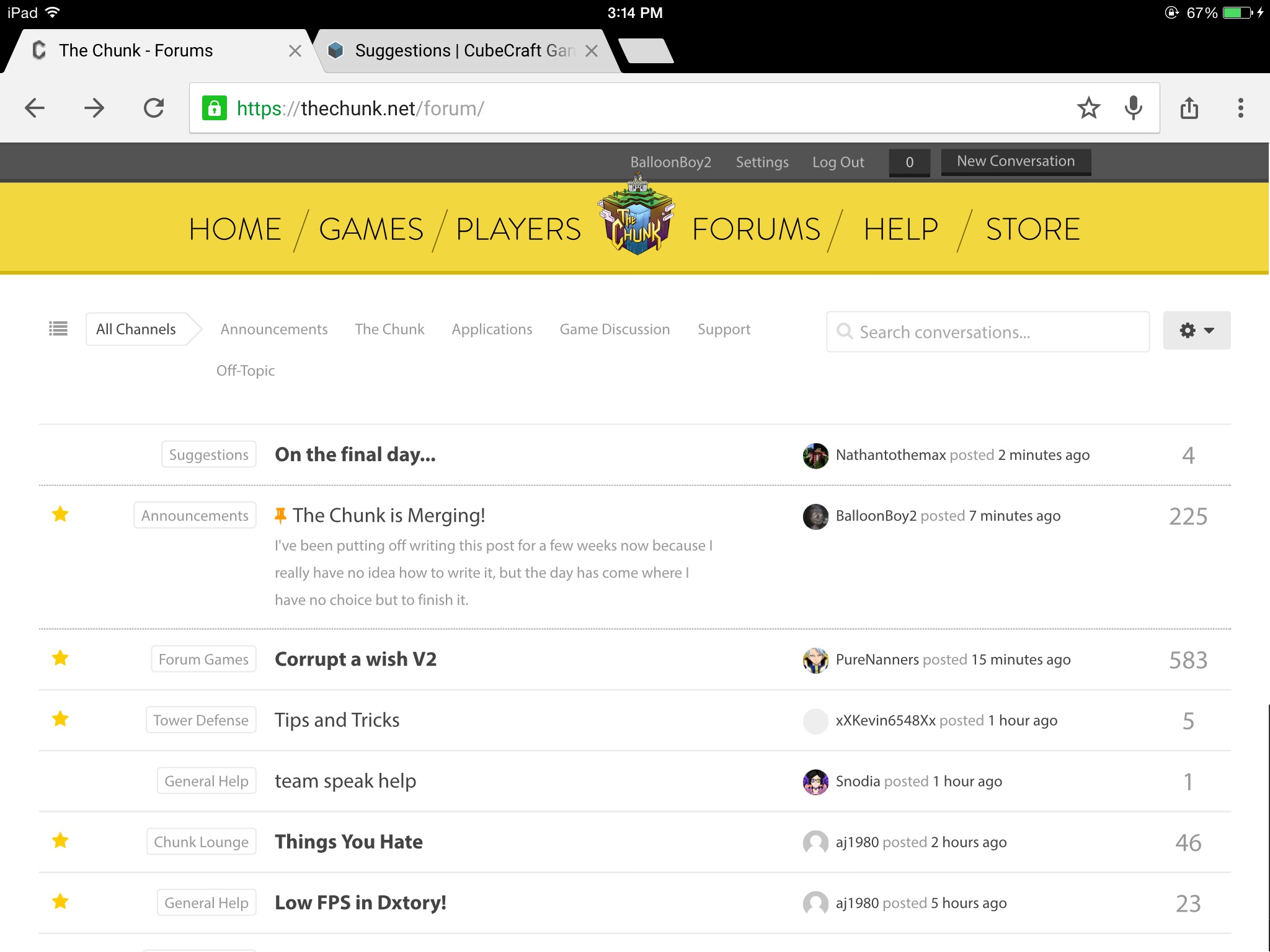Viewport: 1270px width, 952px height.
Task: Open the On the final day... thread
Action: [355, 454]
